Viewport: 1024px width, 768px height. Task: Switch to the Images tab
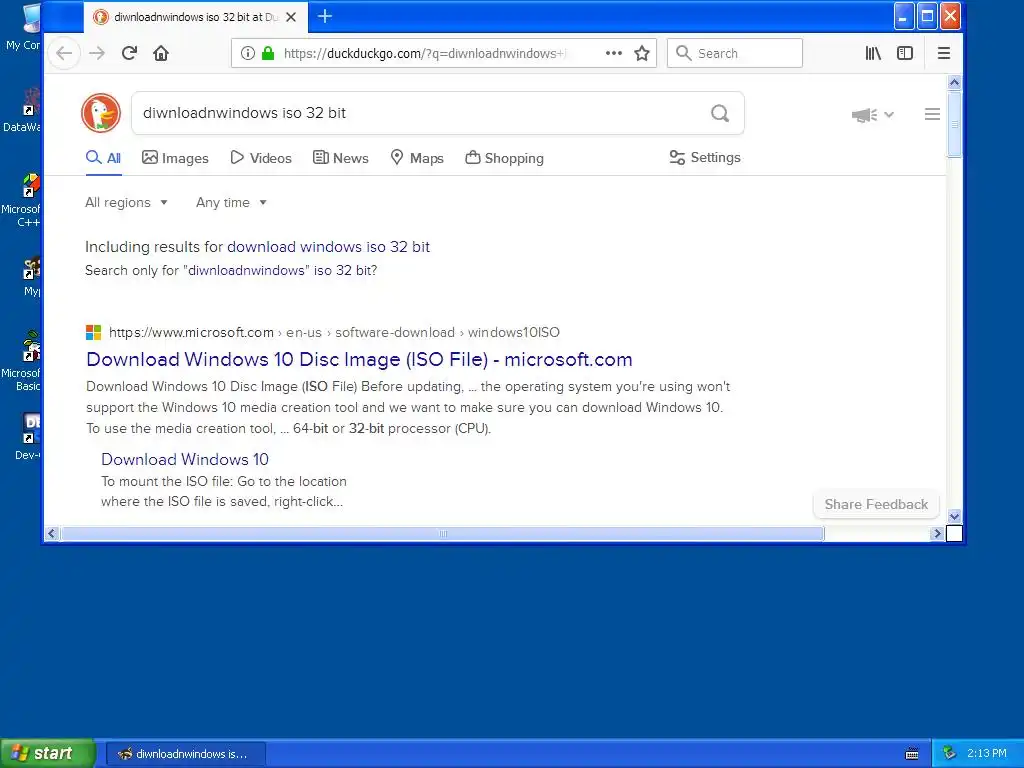click(x=175, y=158)
